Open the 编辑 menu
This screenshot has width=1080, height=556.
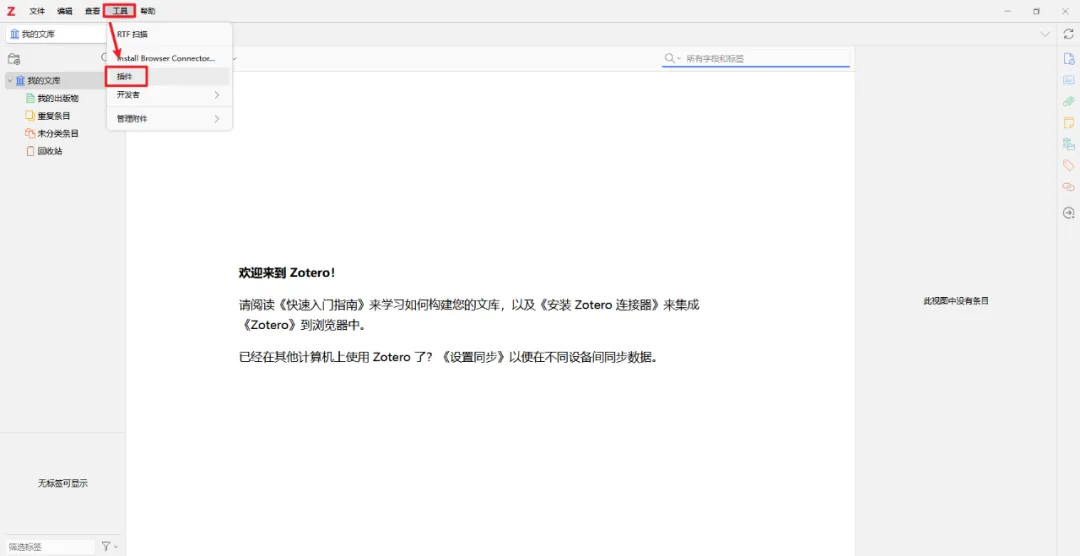65,11
